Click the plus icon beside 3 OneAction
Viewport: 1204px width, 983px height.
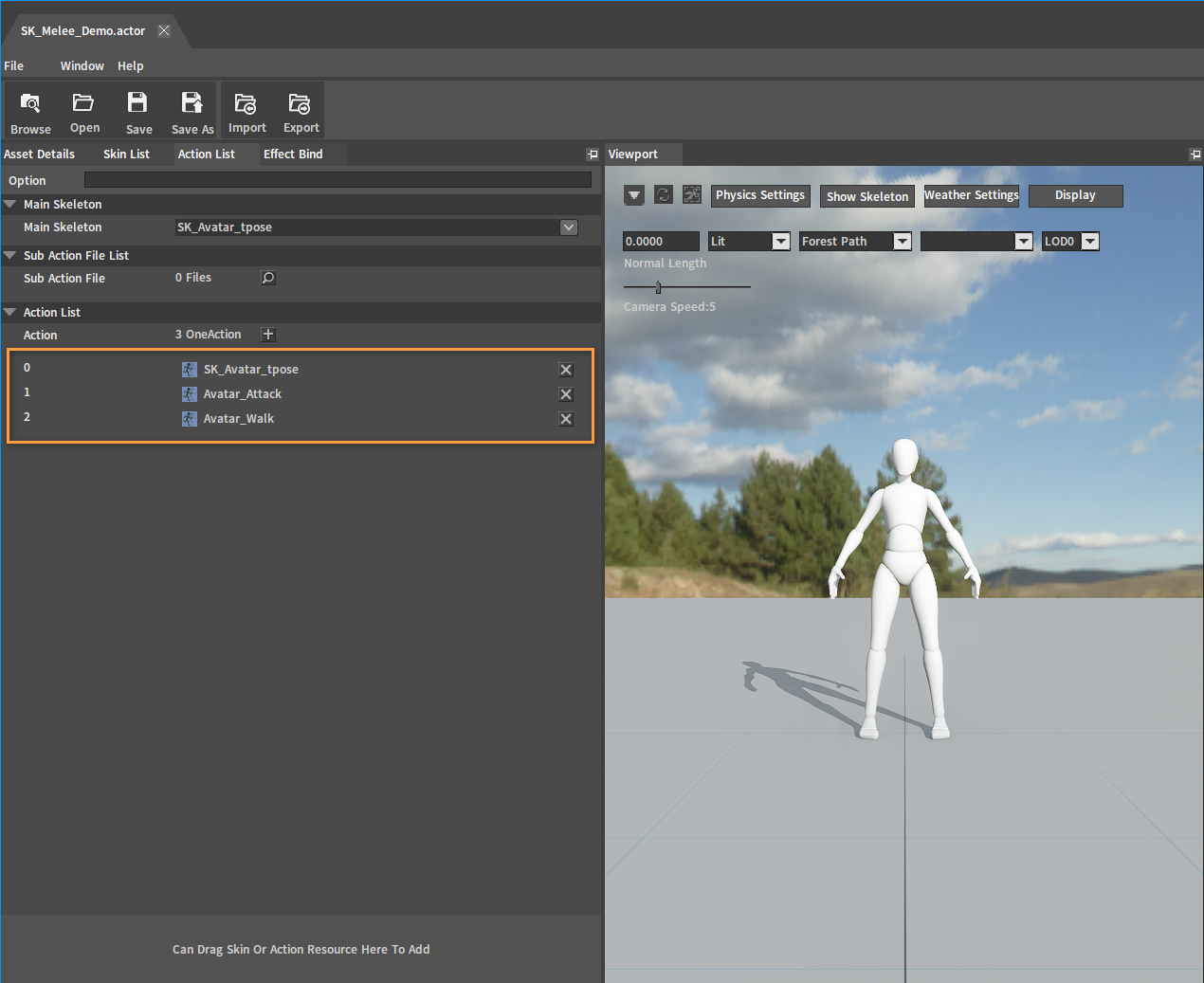tap(268, 335)
